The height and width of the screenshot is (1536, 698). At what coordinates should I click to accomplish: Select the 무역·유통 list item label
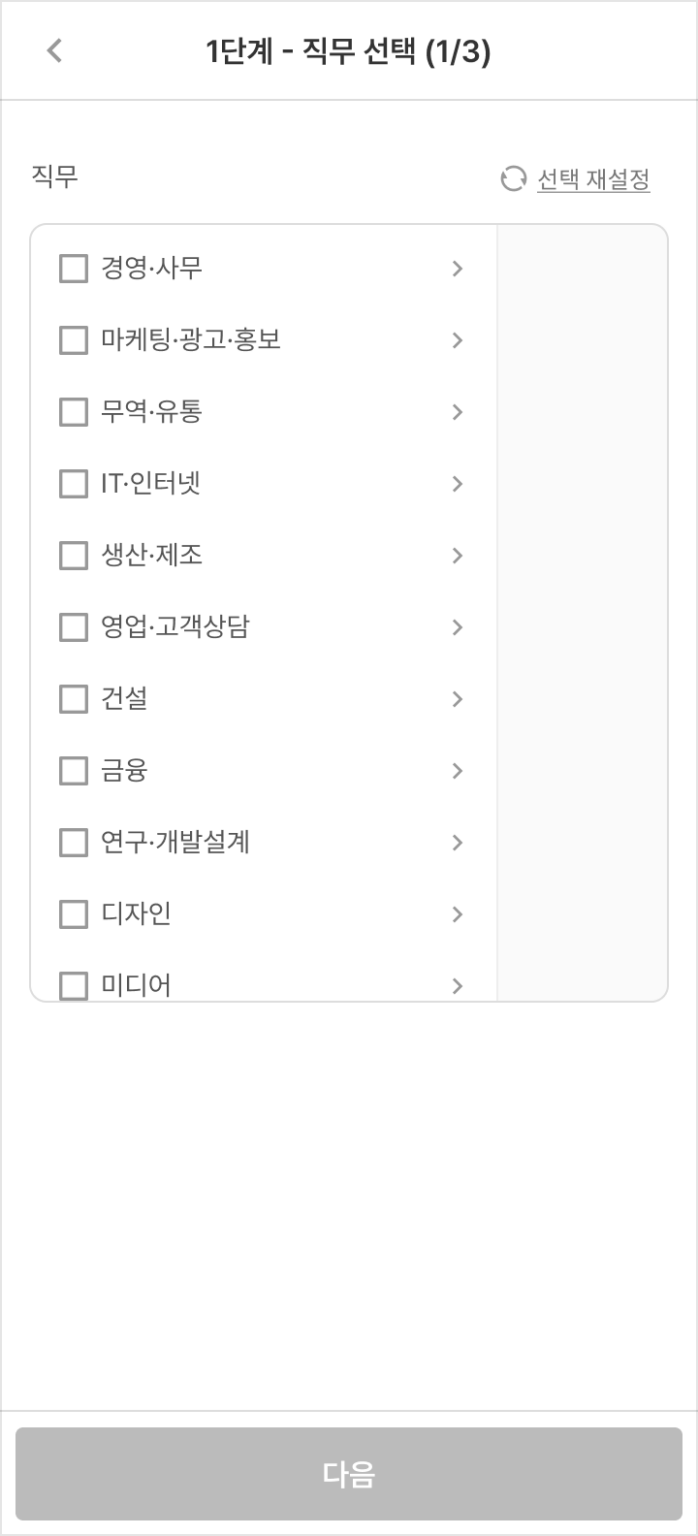(x=152, y=412)
